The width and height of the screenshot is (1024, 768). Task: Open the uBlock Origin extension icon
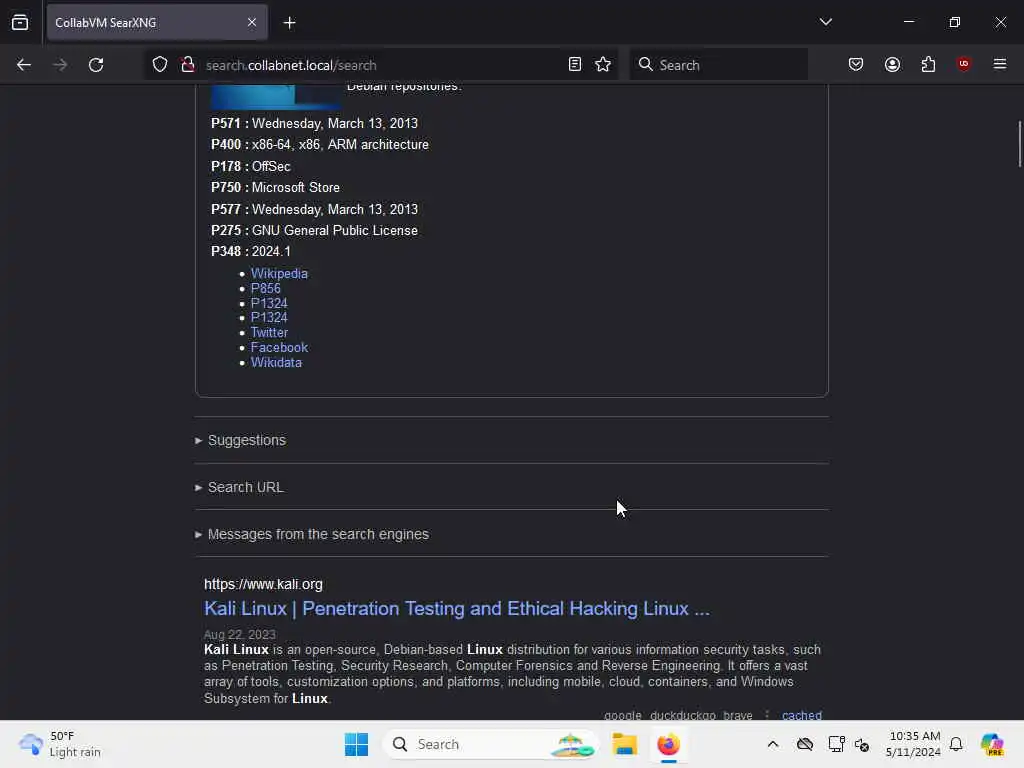click(x=964, y=64)
